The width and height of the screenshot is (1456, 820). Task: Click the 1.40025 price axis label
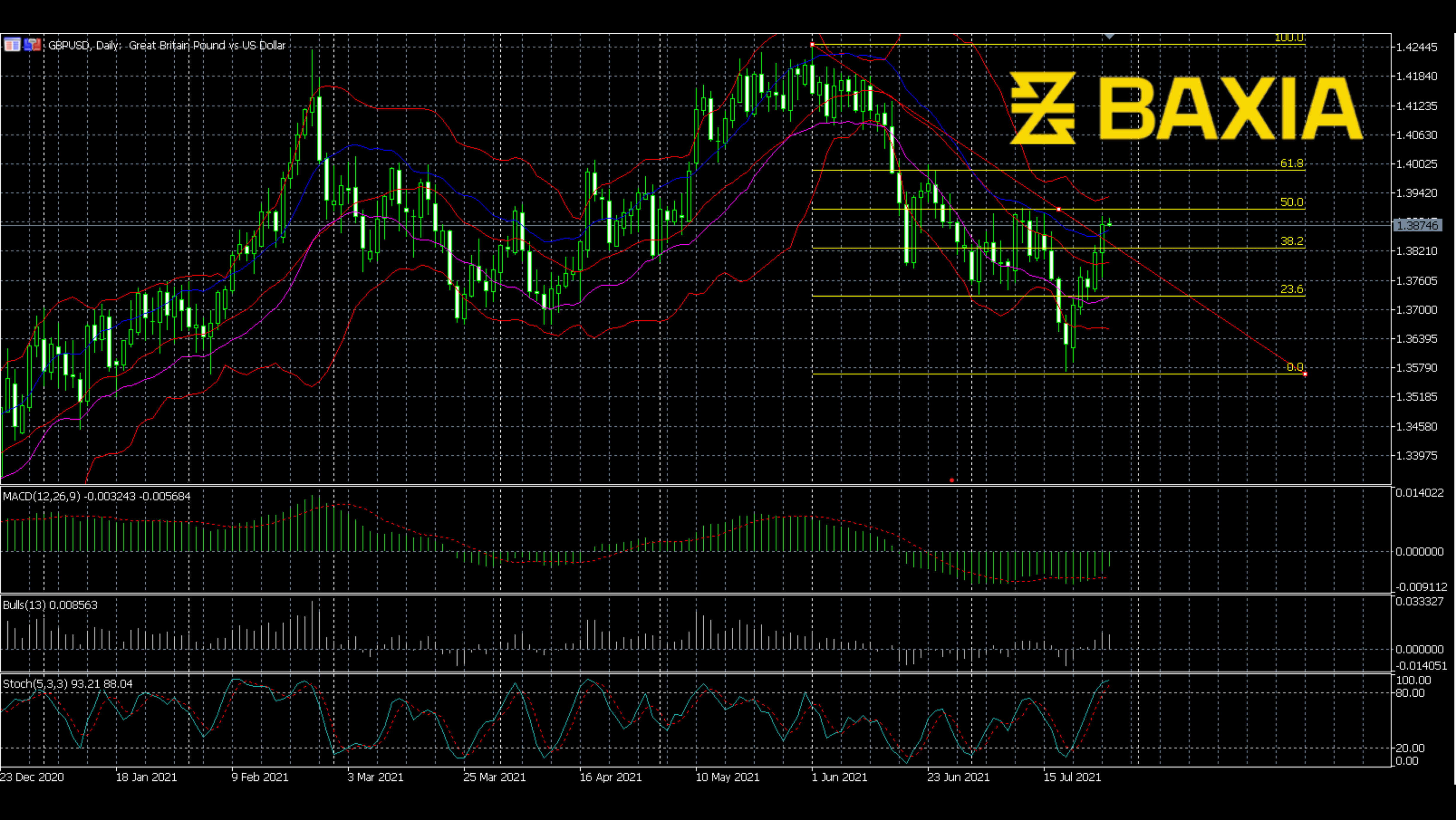1416,164
